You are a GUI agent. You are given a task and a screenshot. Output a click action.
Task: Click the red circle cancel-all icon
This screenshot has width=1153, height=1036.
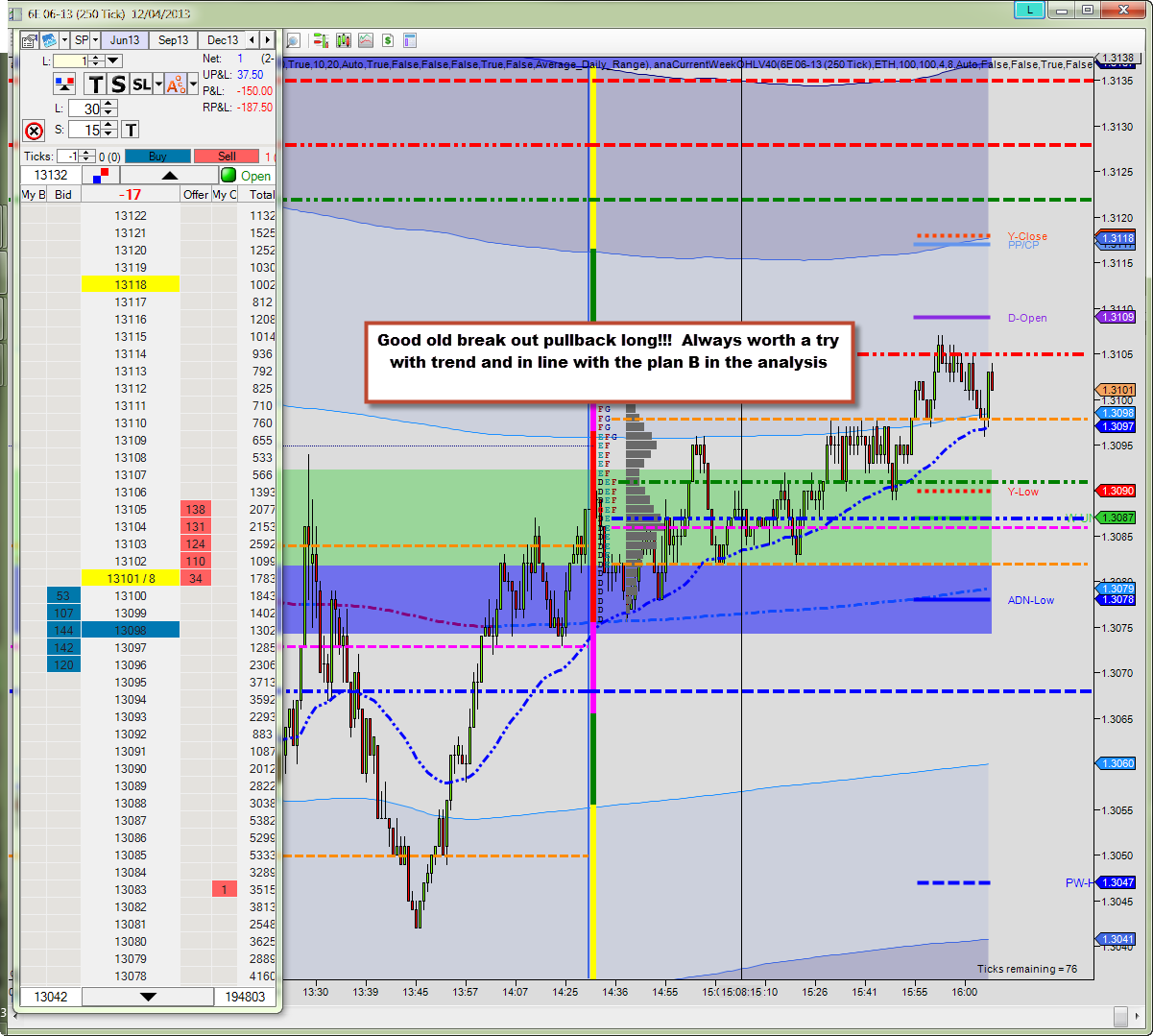coord(34,131)
